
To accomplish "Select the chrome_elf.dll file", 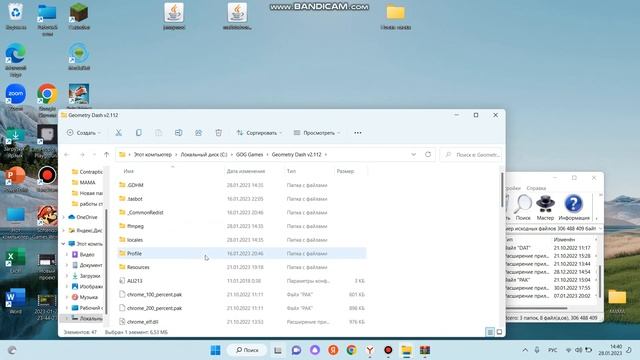I will click(x=242, y=322).
